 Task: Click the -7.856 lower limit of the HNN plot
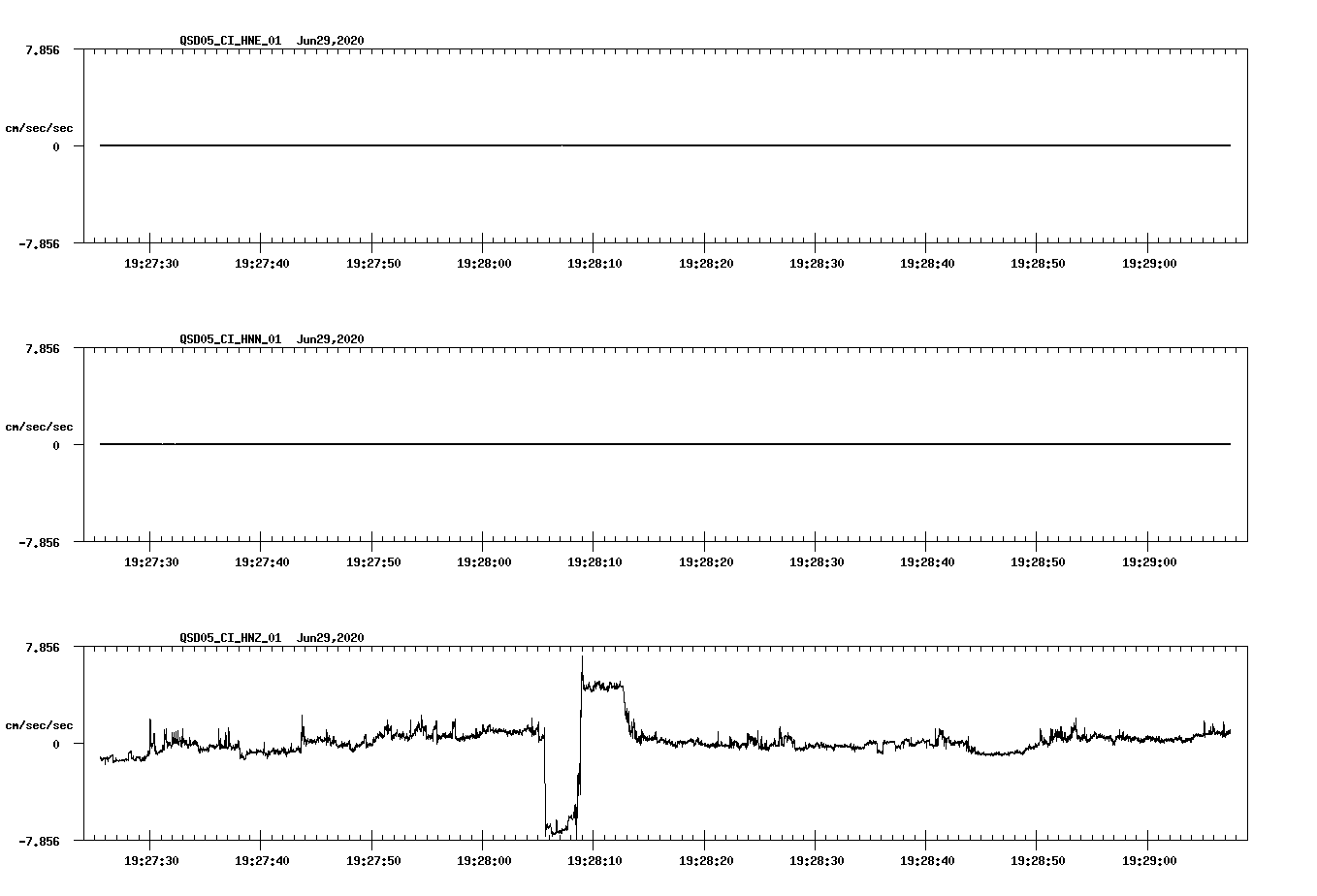pos(39,543)
